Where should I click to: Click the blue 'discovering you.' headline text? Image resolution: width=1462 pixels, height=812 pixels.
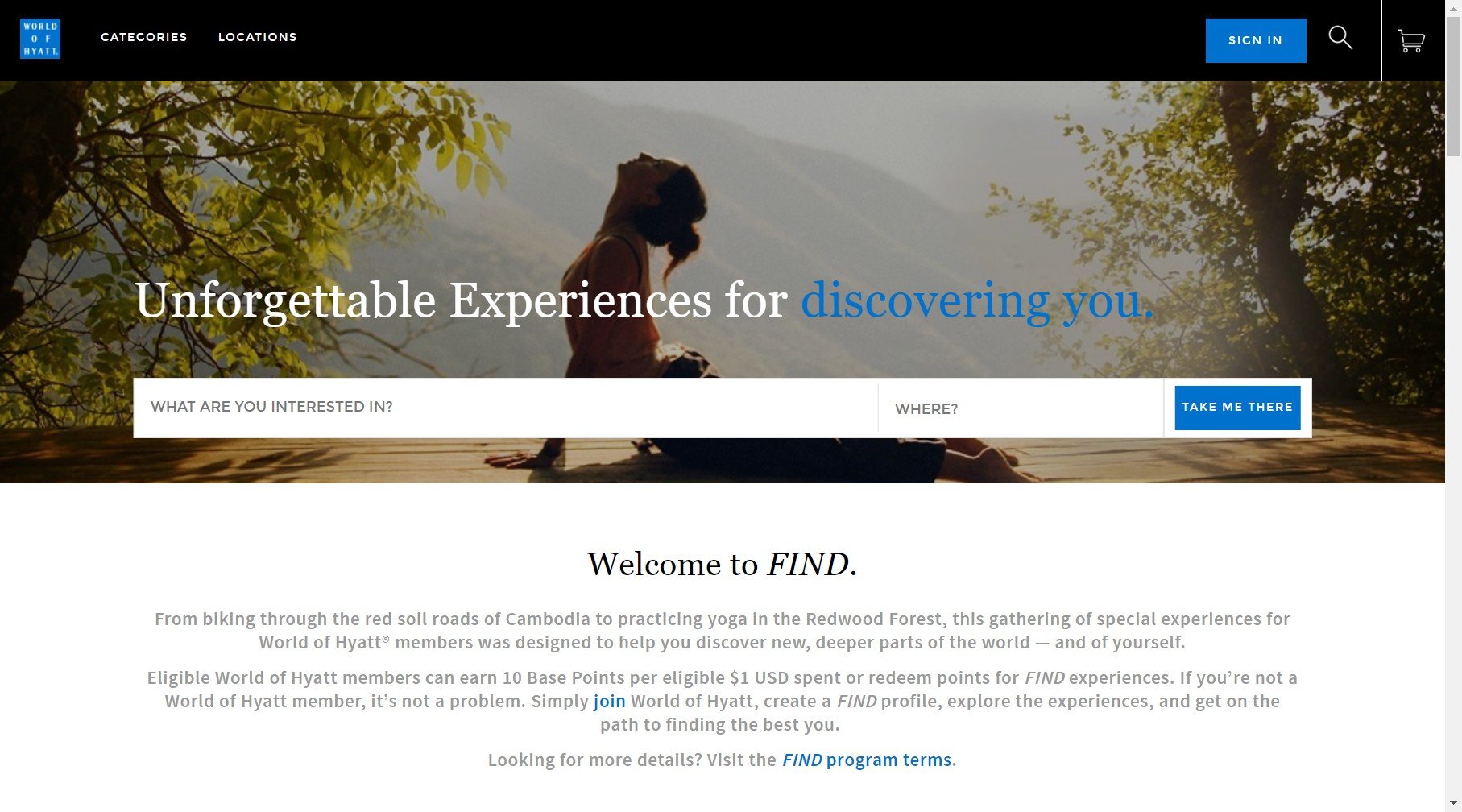click(977, 300)
